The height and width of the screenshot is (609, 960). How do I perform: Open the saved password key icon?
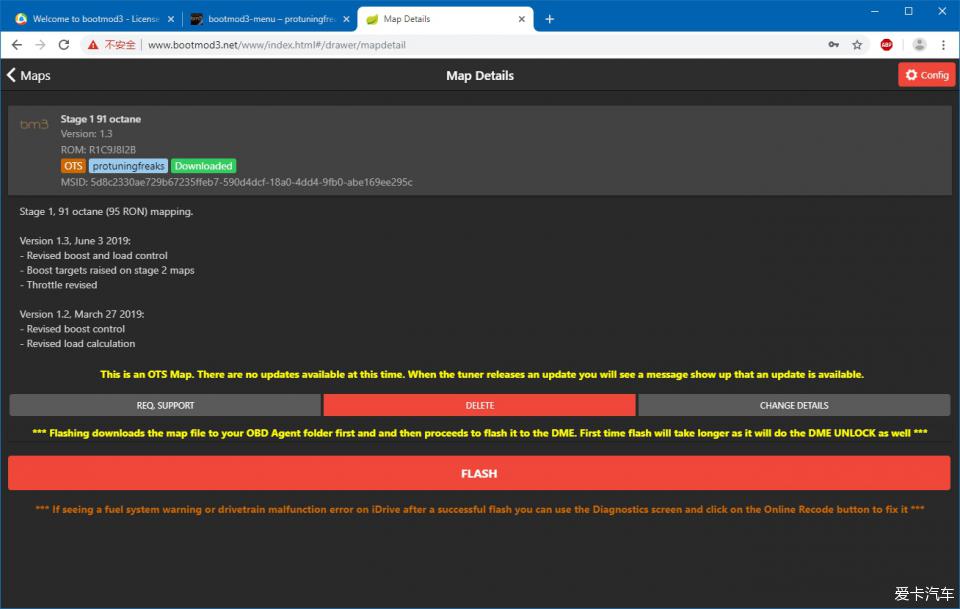click(834, 45)
